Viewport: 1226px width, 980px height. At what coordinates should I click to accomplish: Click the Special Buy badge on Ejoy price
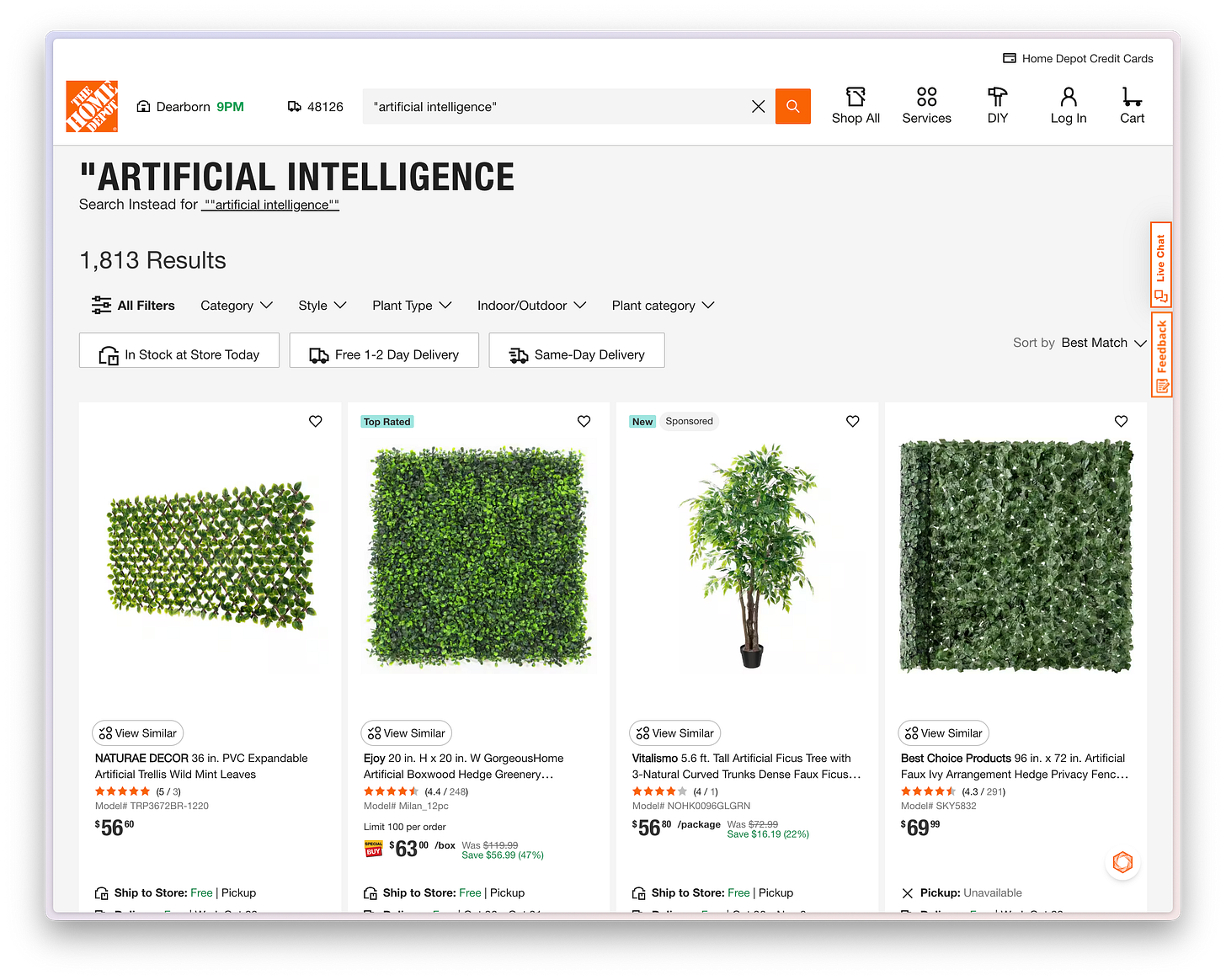coord(374,849)
